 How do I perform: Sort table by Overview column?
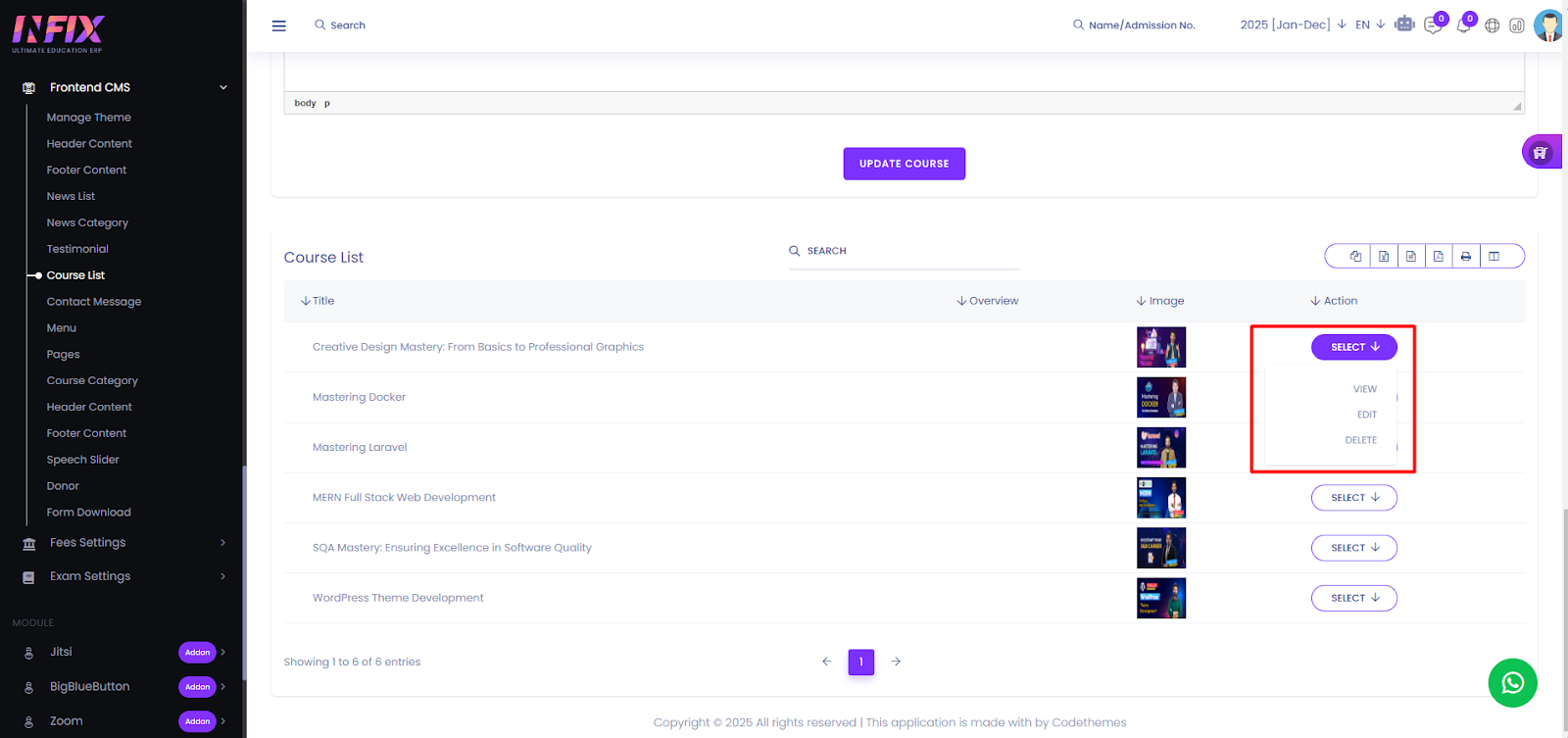pos(988,301)
